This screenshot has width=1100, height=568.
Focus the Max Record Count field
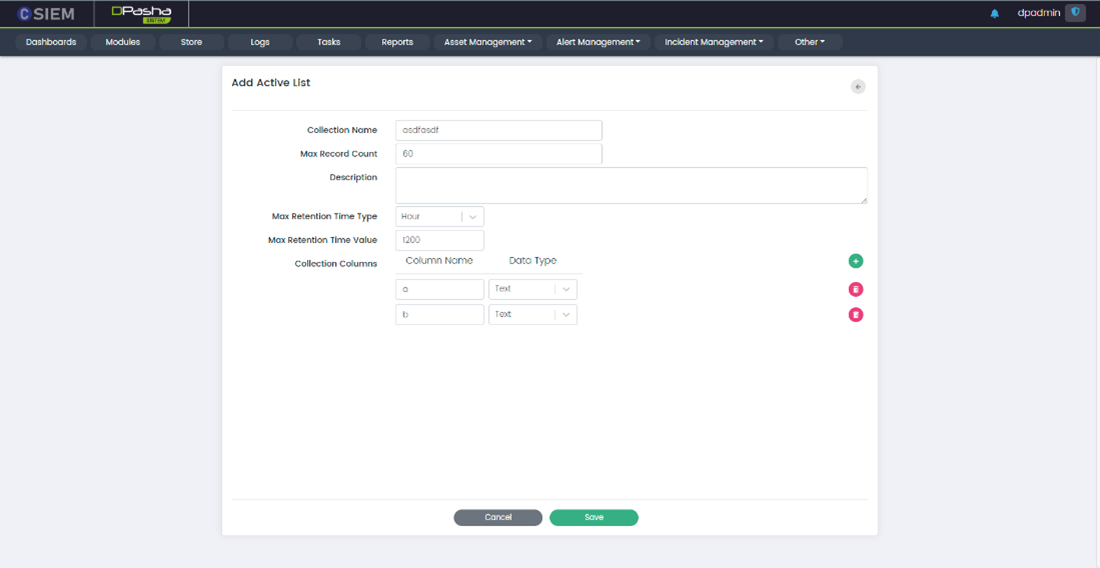point(498,154)
